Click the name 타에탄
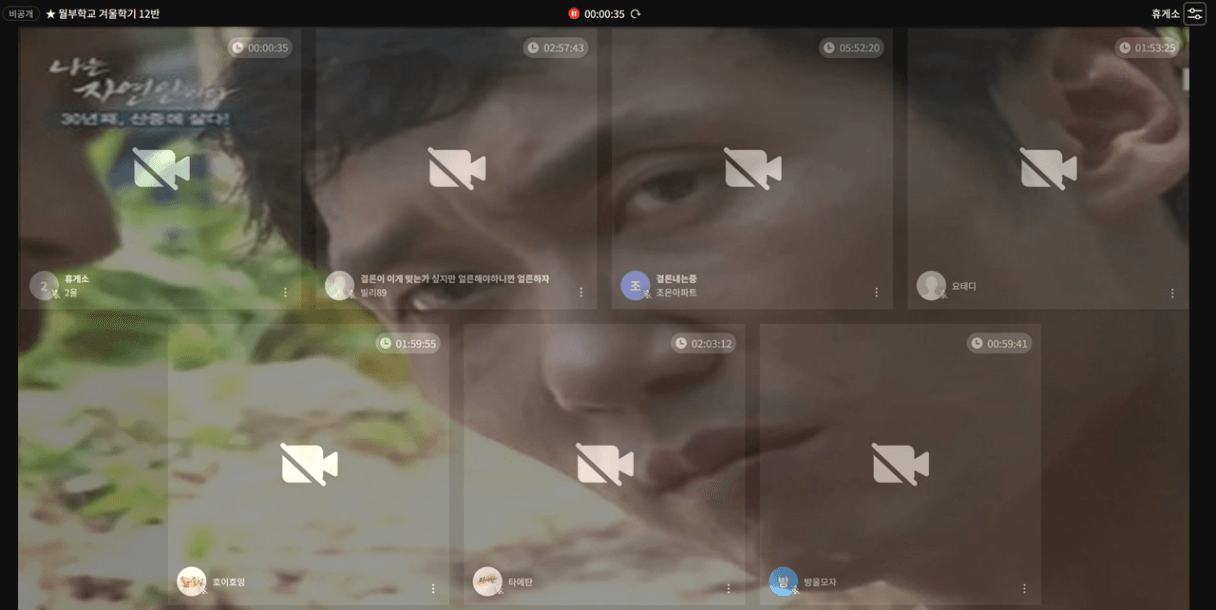1216x610 pixels. 520,582
